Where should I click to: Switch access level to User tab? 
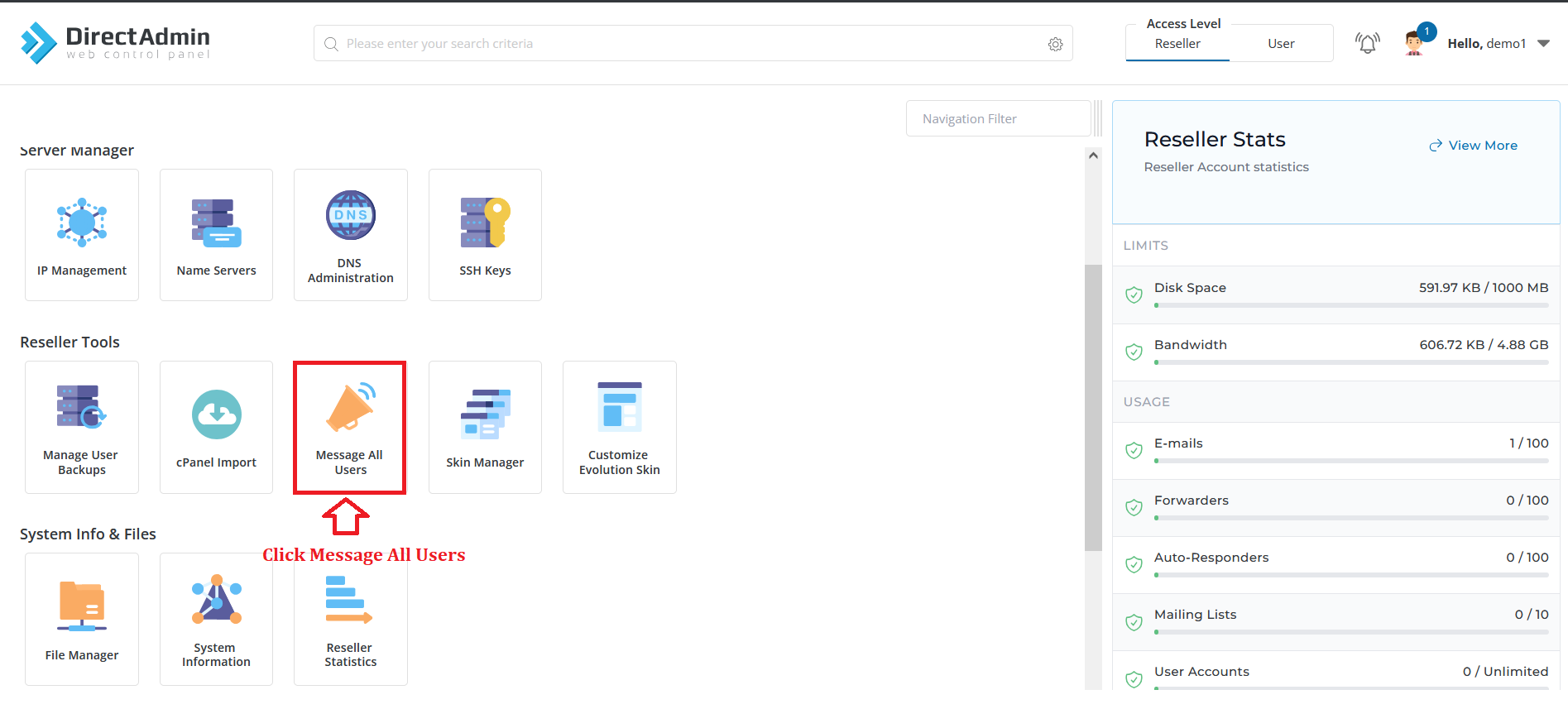(1281, 44)
